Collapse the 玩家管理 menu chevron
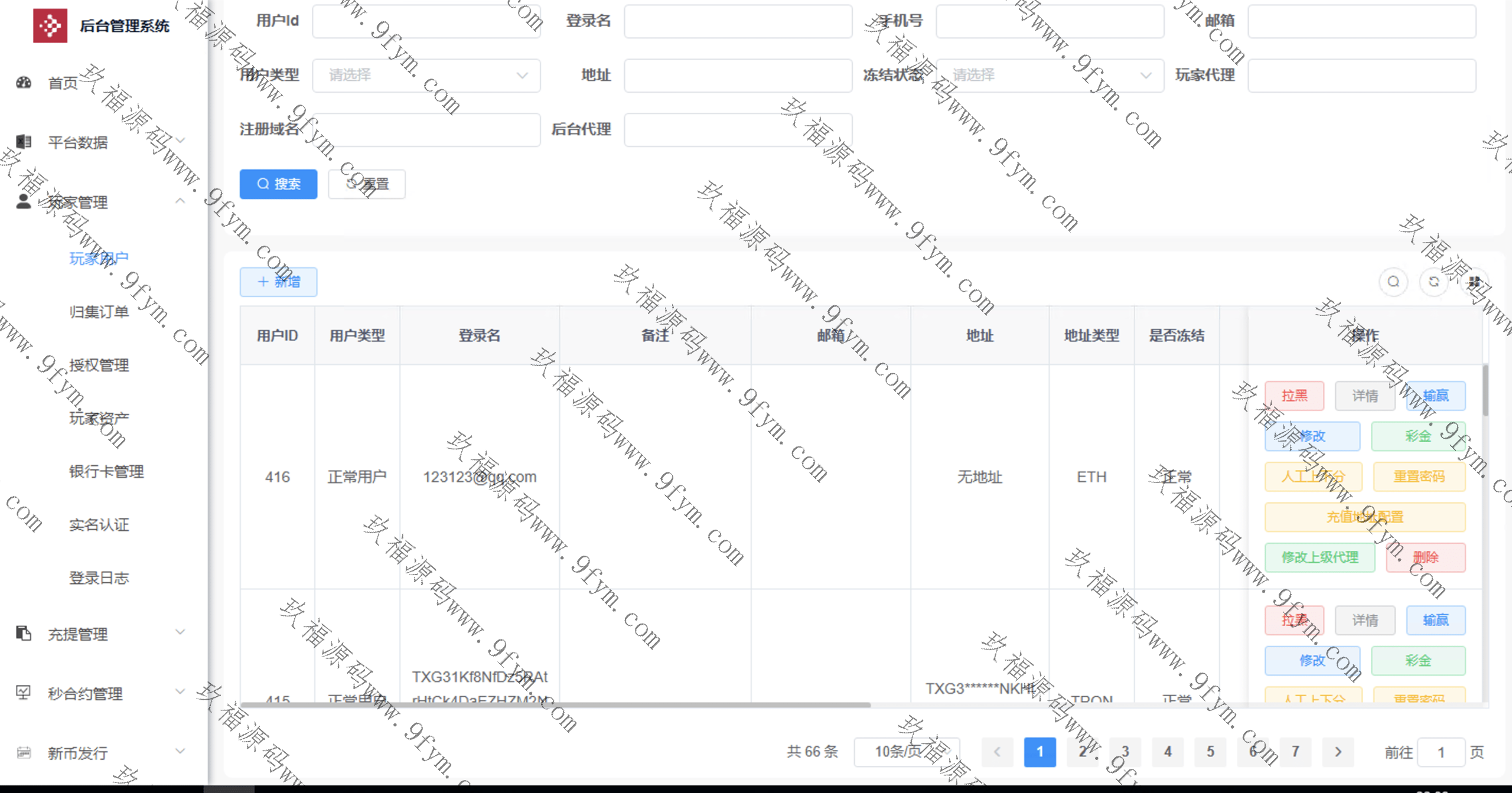1512x793 pixels. 180,201
